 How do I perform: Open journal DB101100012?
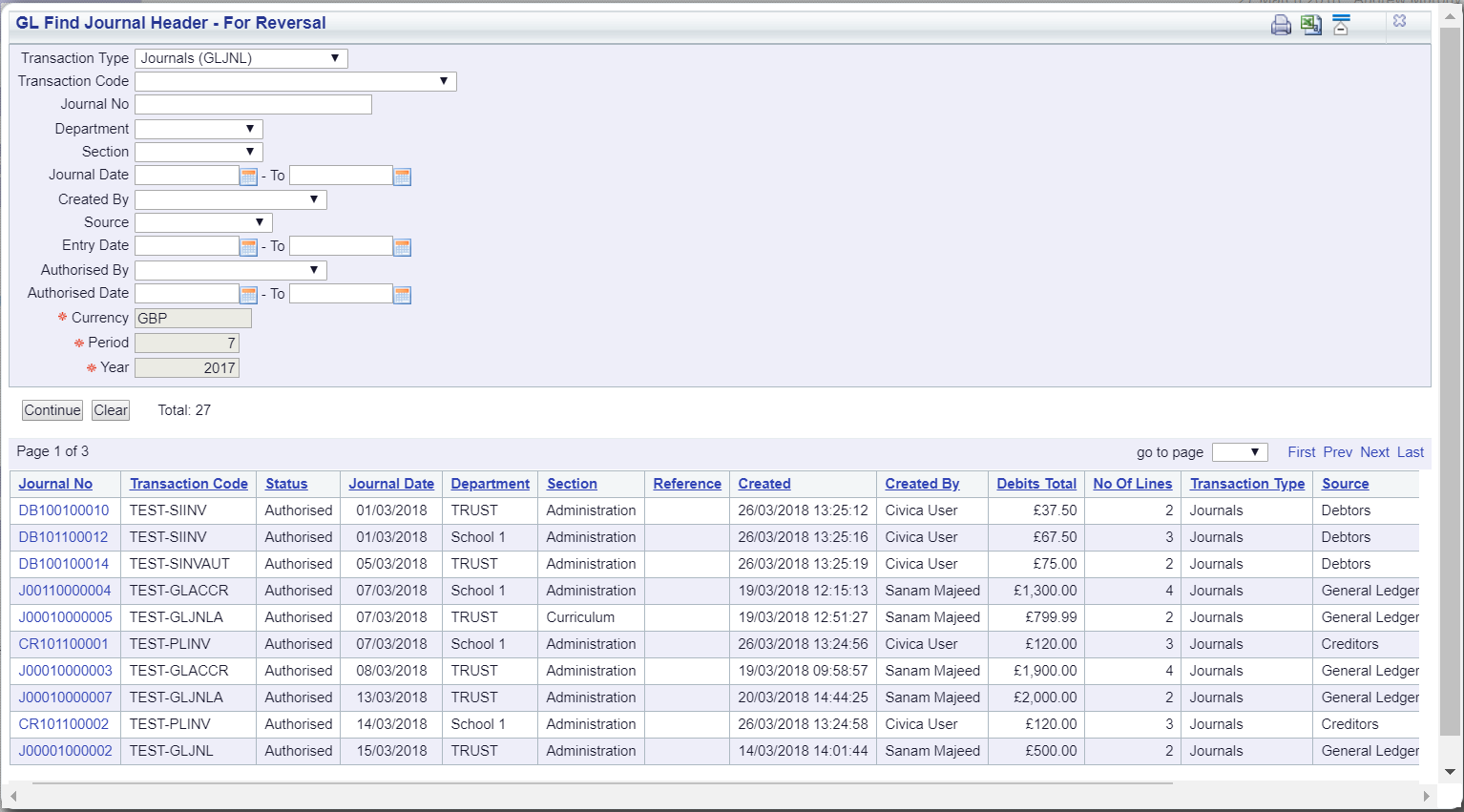(x=64, y=537)
